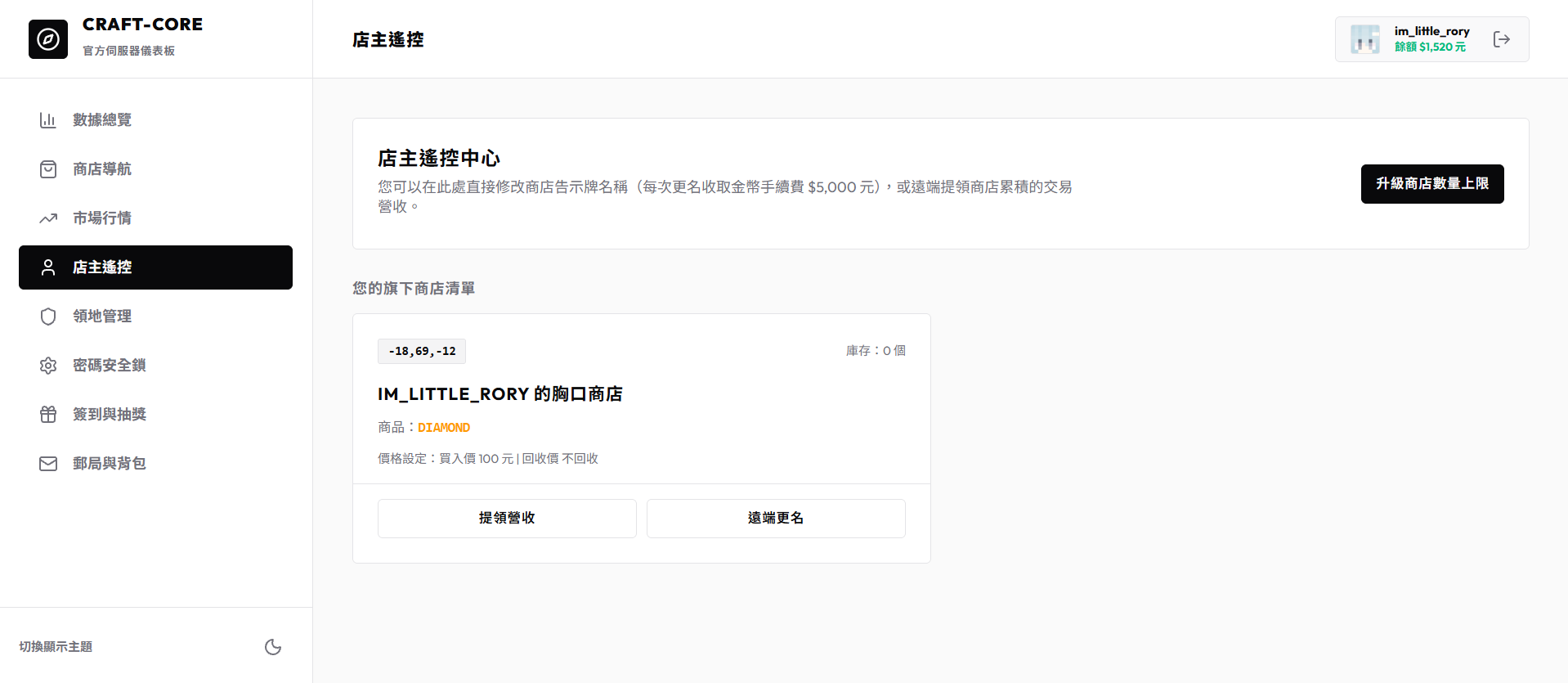Open the 領地管理 menu label
This screenshot has width=1568, height=683.
tap(102, 317)
